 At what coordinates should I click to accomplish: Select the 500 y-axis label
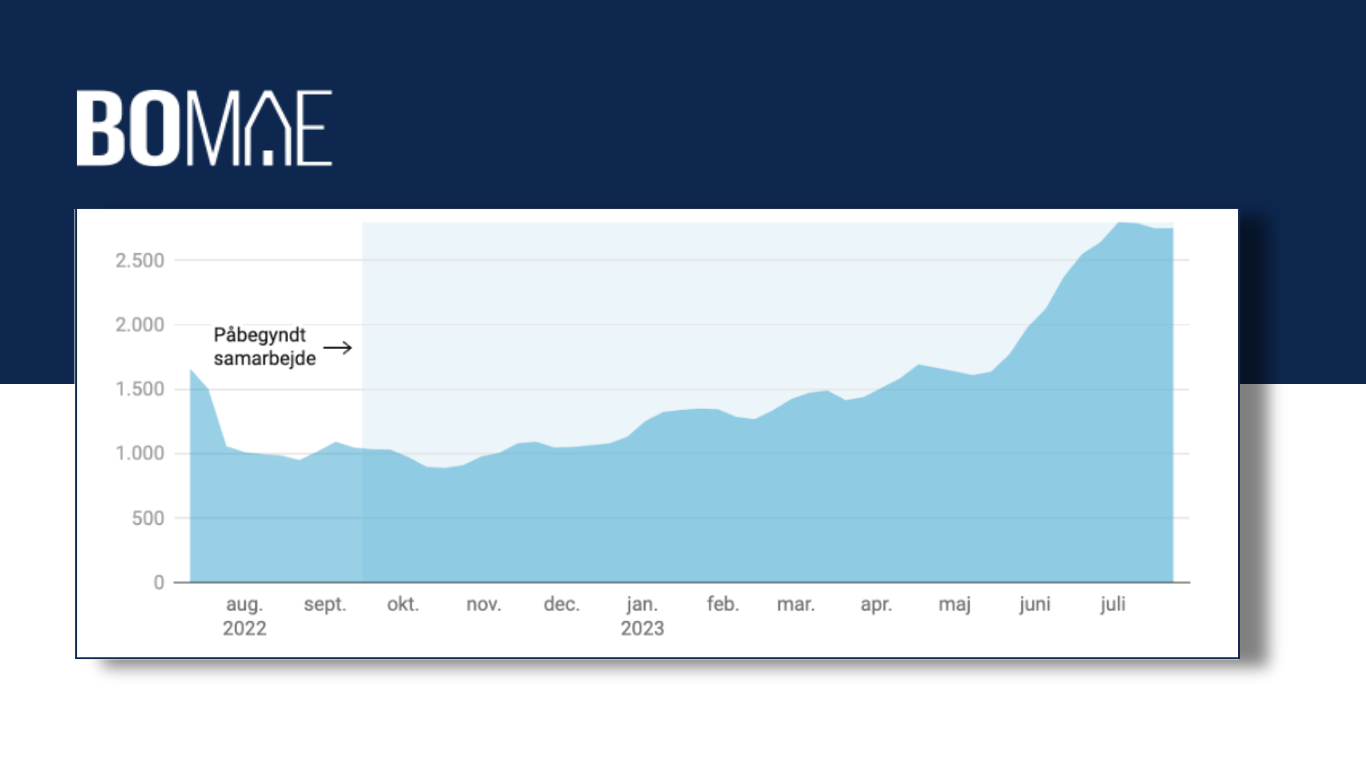coord(146,518)
